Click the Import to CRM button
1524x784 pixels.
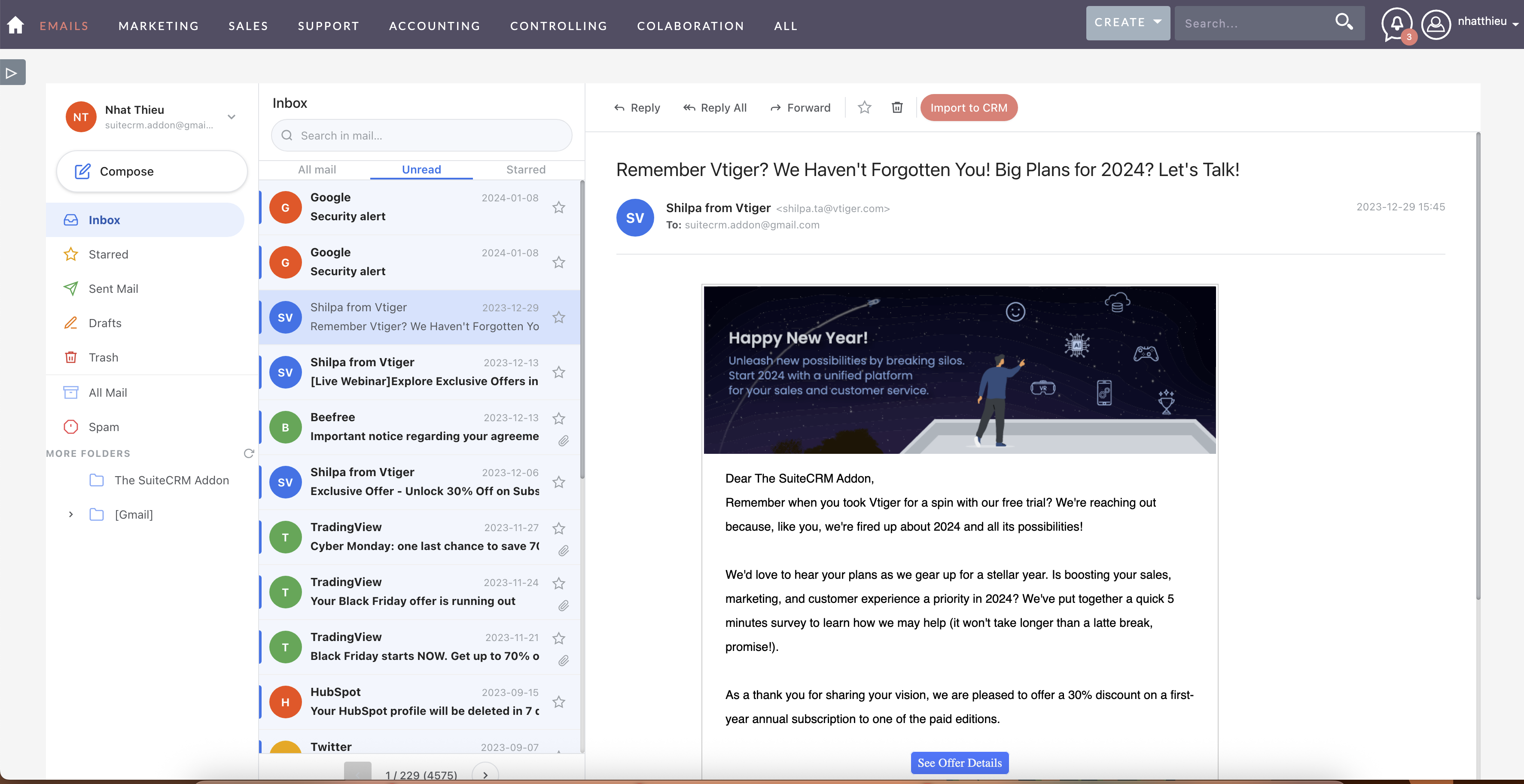tap(969, 108)
